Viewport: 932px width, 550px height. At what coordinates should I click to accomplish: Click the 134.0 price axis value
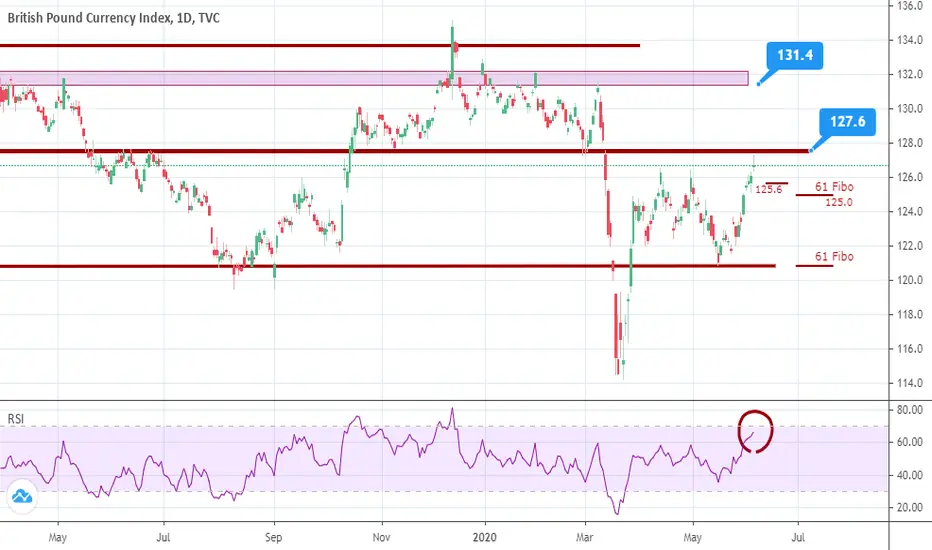coord(909,40)
